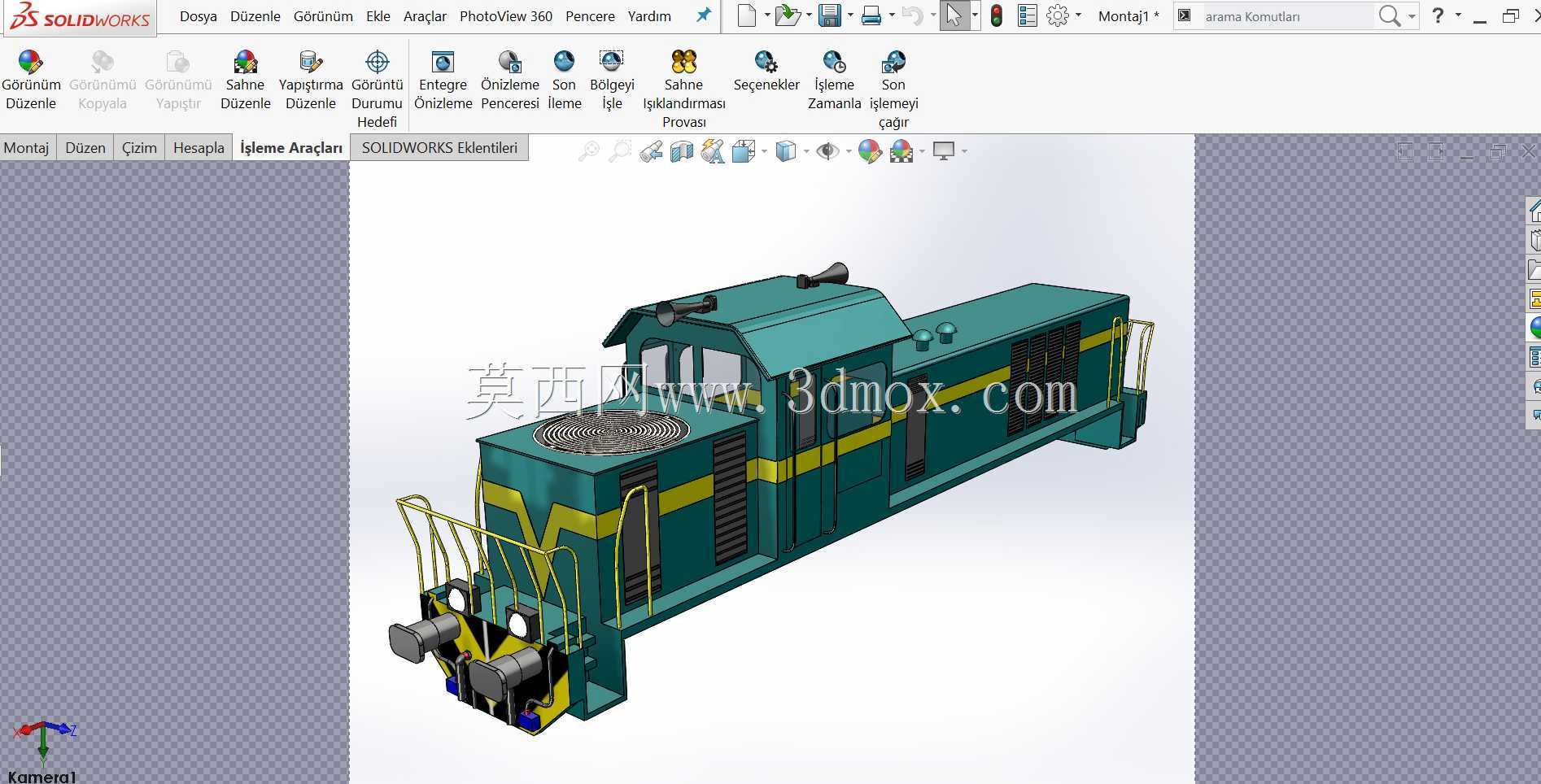Open the PhotoView 360 menu
Image resolution: width=1541 pixels, height=784 pixels.
click(506, 16)
